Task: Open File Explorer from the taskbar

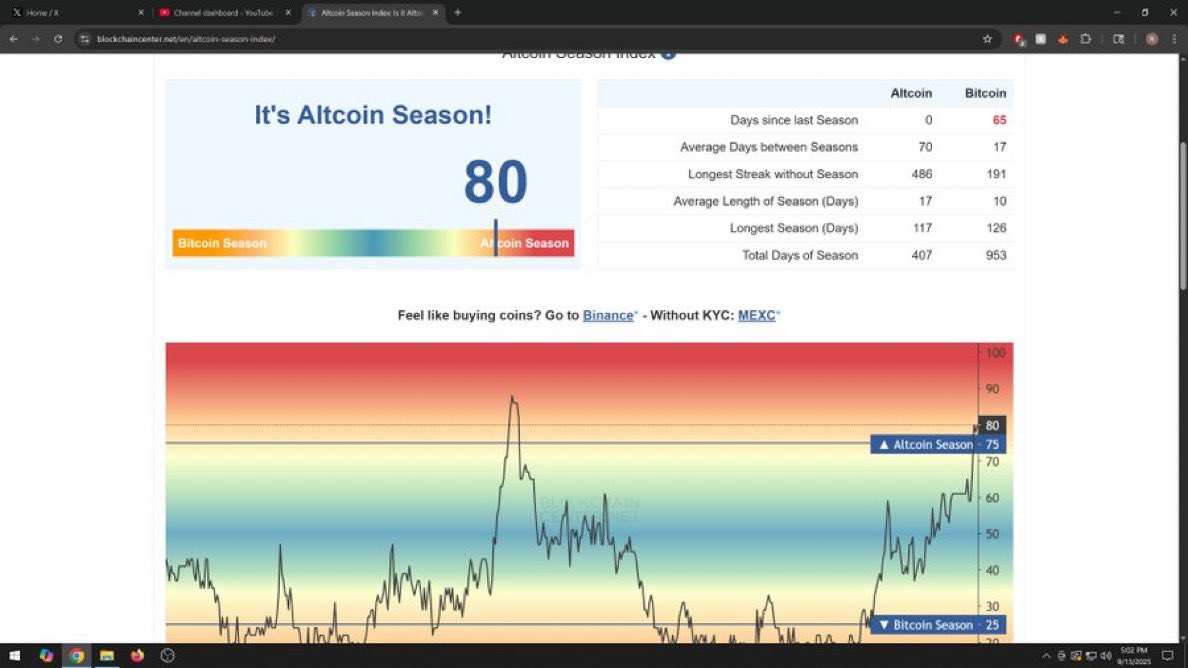Action: pos(107,655)
